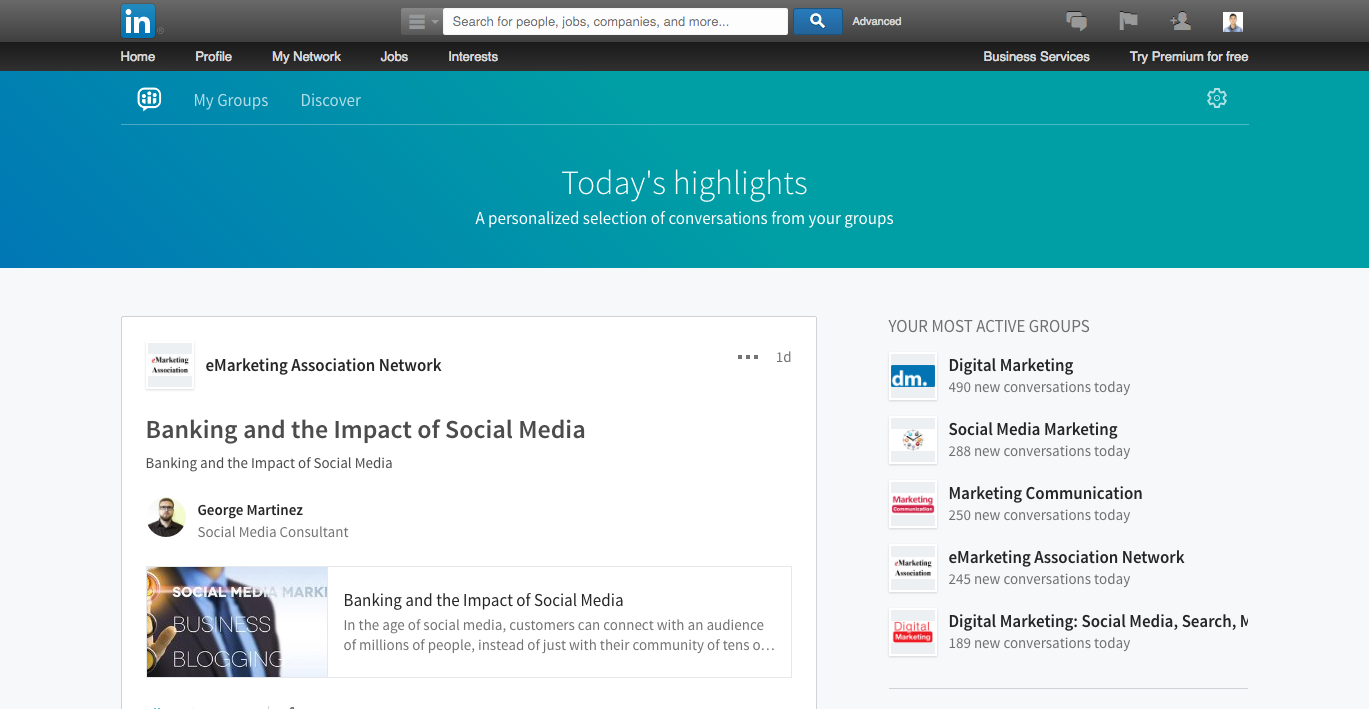Click the Marketing Communication group logo
This screenshot has height=709, width=1369.
click(913, 505)
